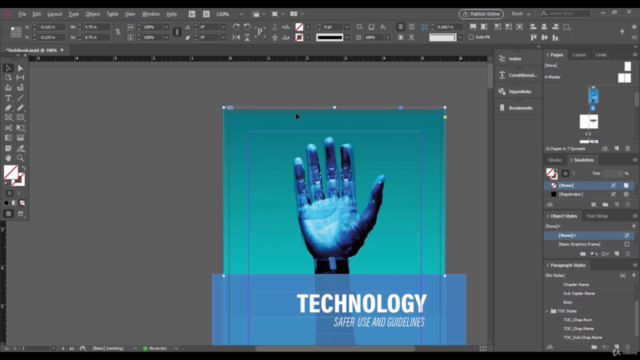Select the Pencil tool
Viewport: 640px width, 360px height.
[x=20, y=108]
